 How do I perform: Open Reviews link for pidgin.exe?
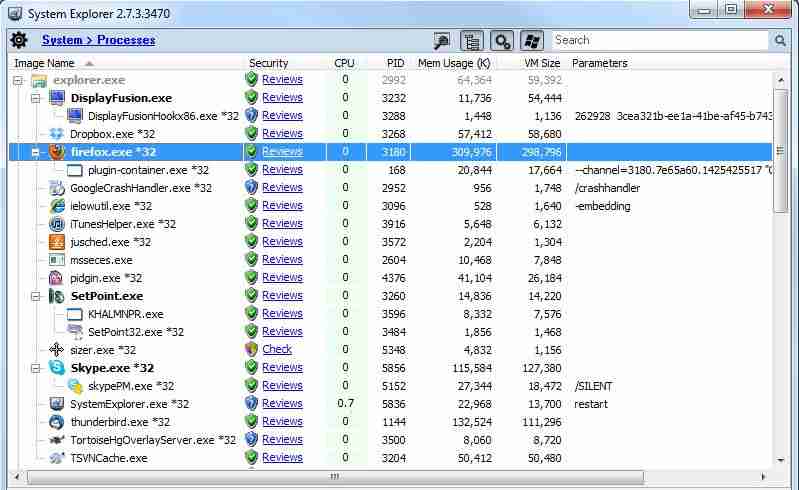[x=282, y=277]
